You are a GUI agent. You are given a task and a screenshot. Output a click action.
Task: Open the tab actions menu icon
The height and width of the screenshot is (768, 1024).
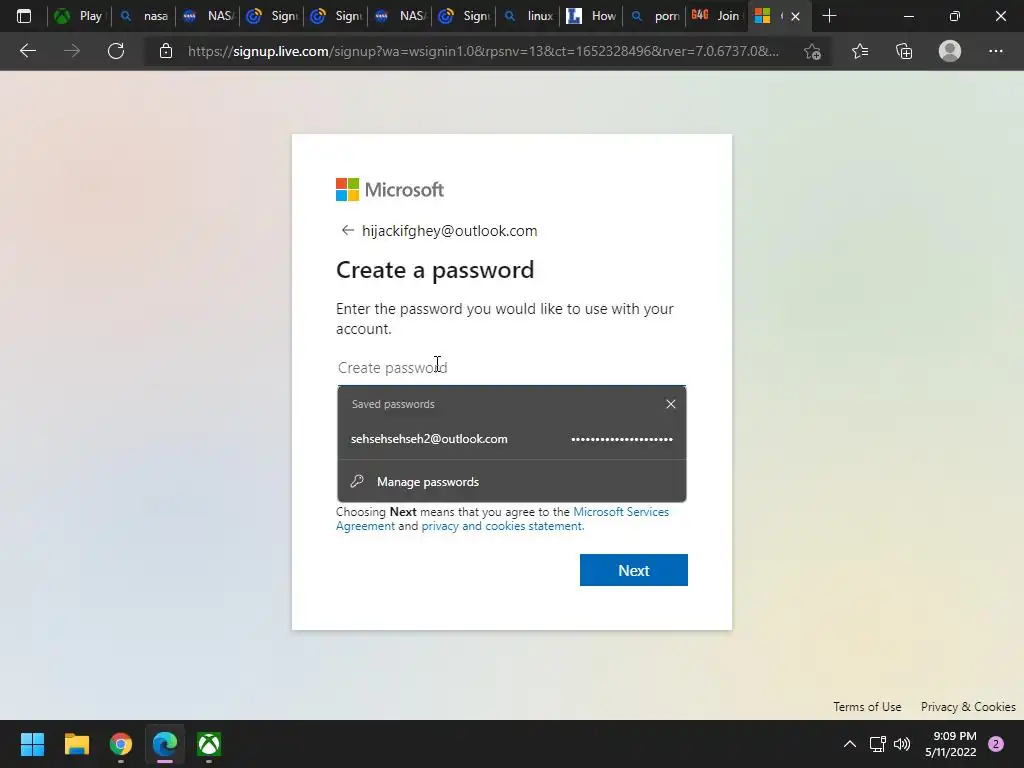24,16
